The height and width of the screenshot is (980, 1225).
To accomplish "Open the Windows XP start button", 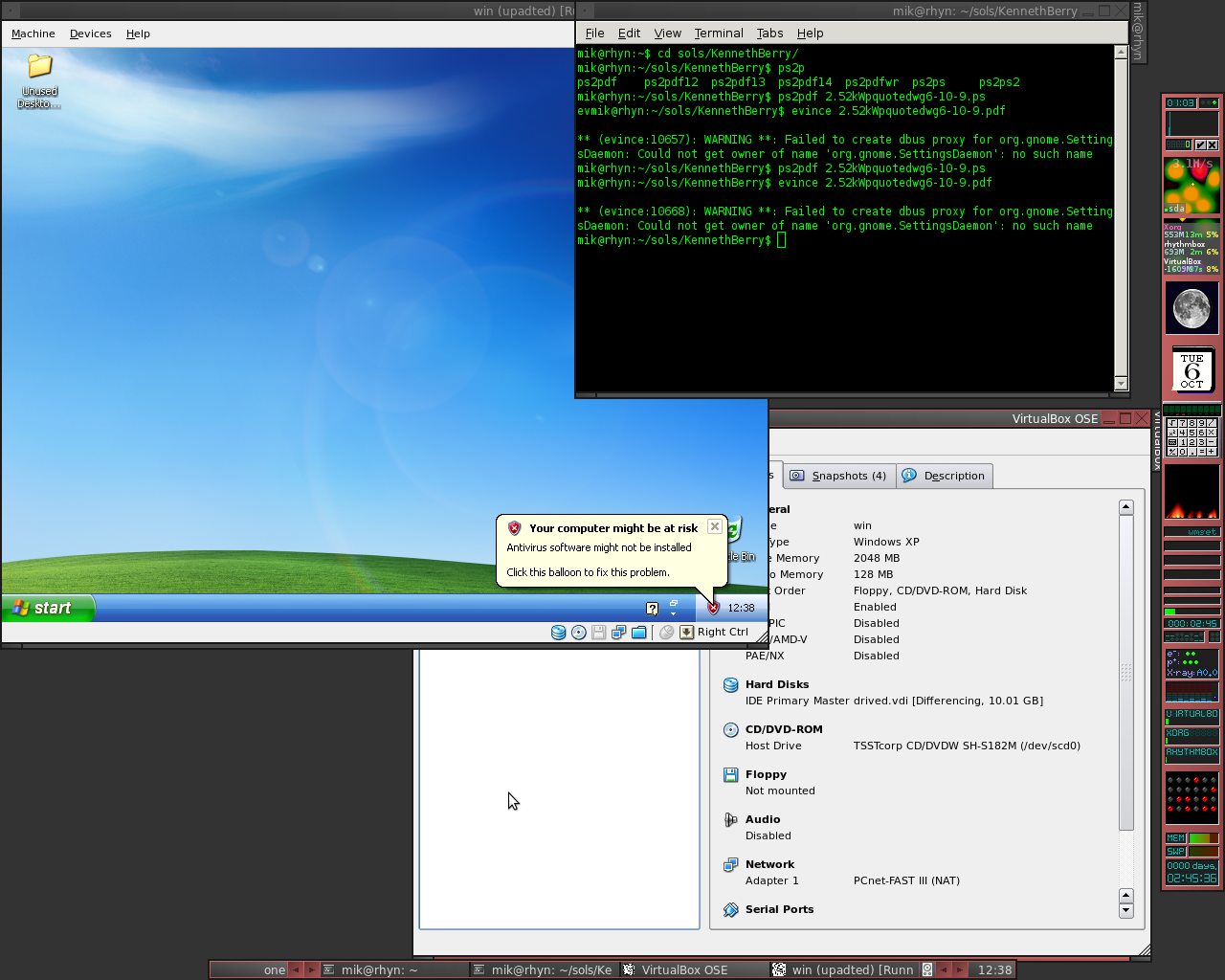I will coord(48,608).
